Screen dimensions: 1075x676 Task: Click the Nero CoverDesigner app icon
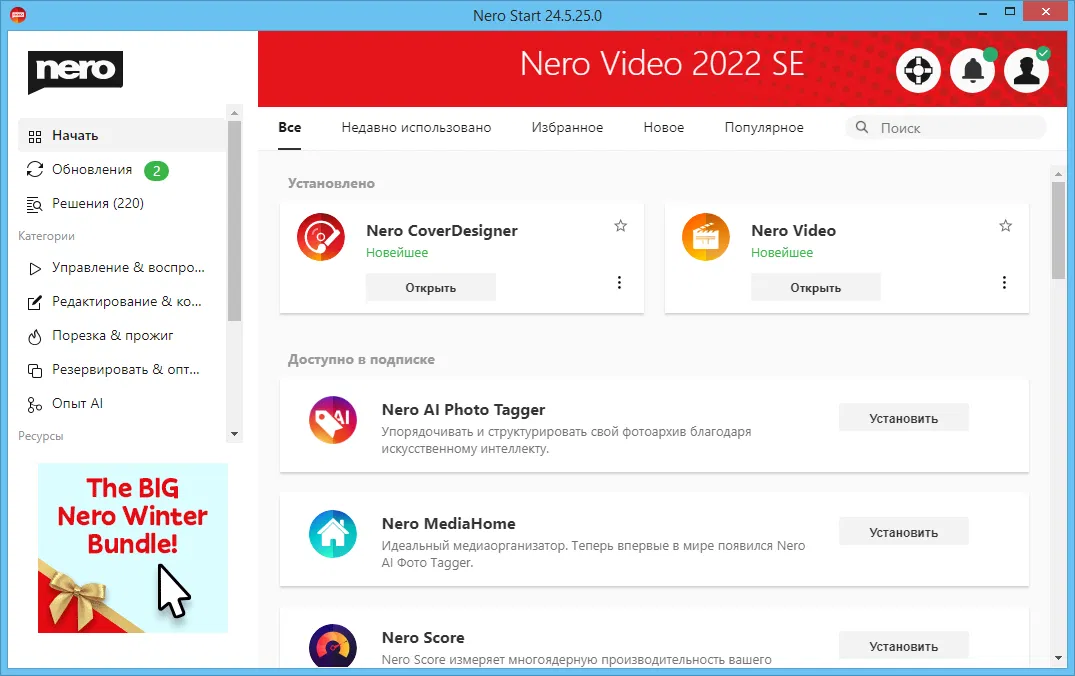[x=321, y=237]
